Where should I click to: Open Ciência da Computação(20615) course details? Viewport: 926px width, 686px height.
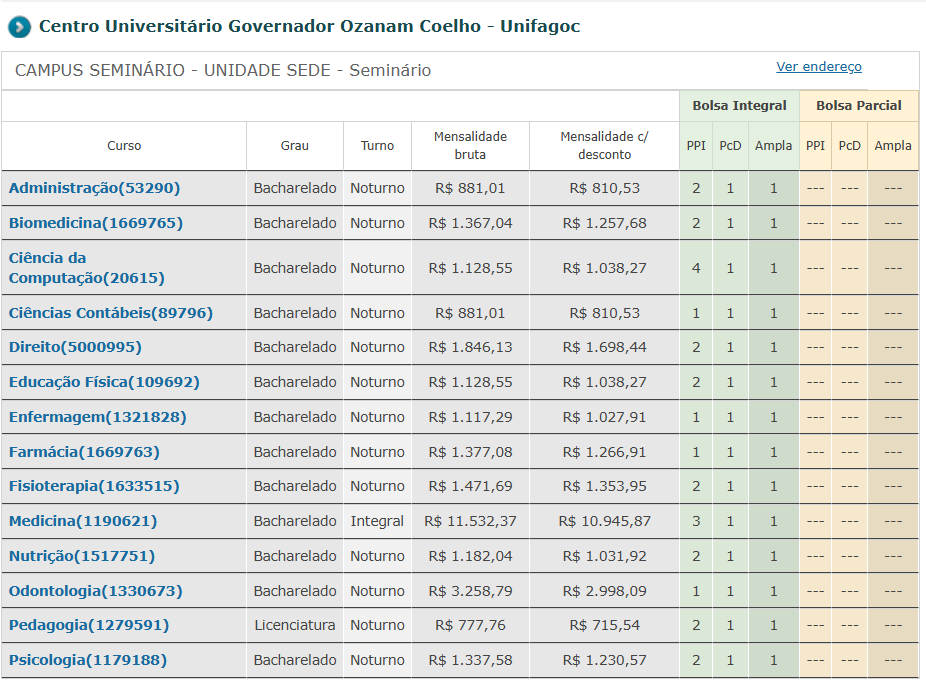[86, 268]
